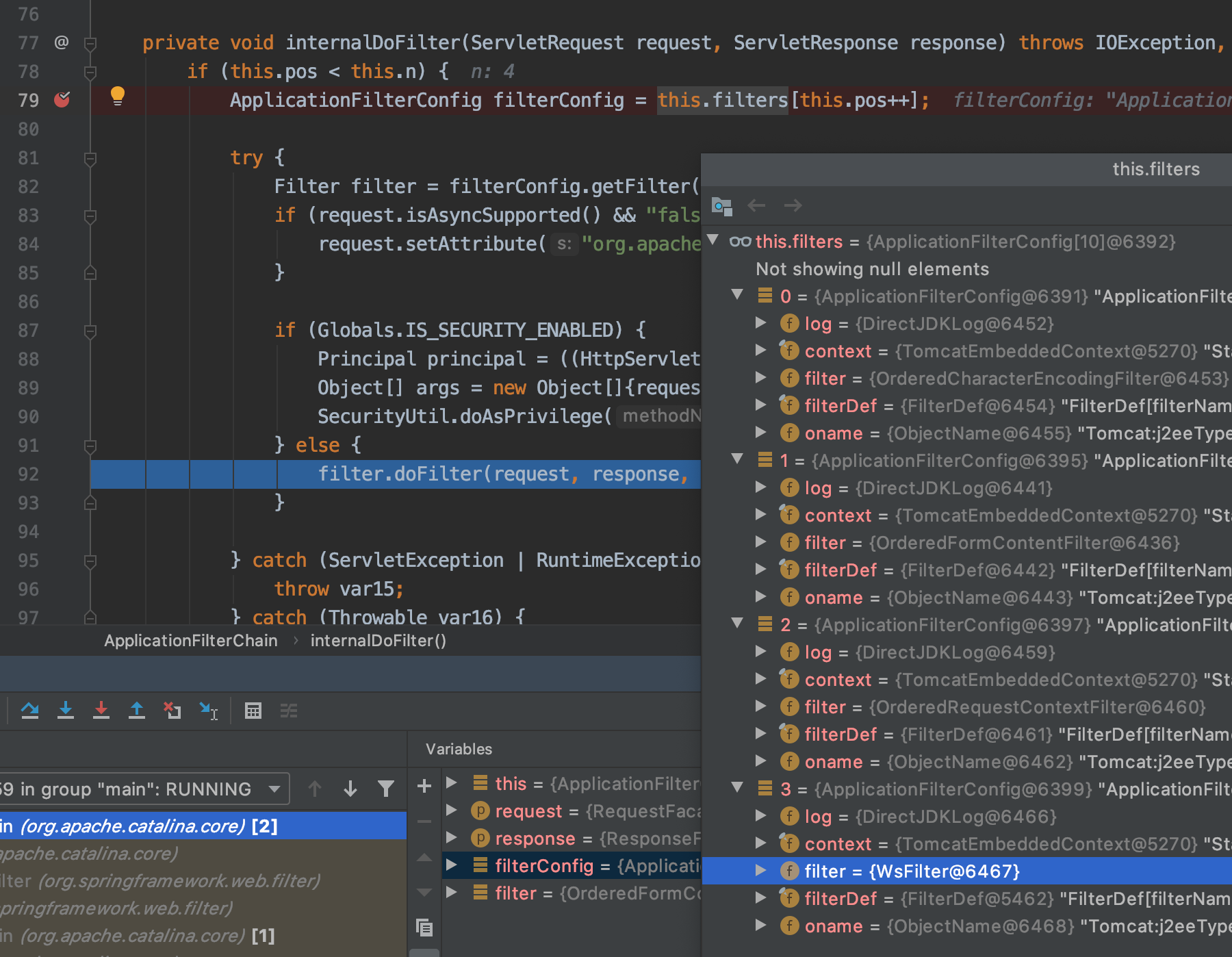Toggle the fold marker on line 81

point(90,159)
